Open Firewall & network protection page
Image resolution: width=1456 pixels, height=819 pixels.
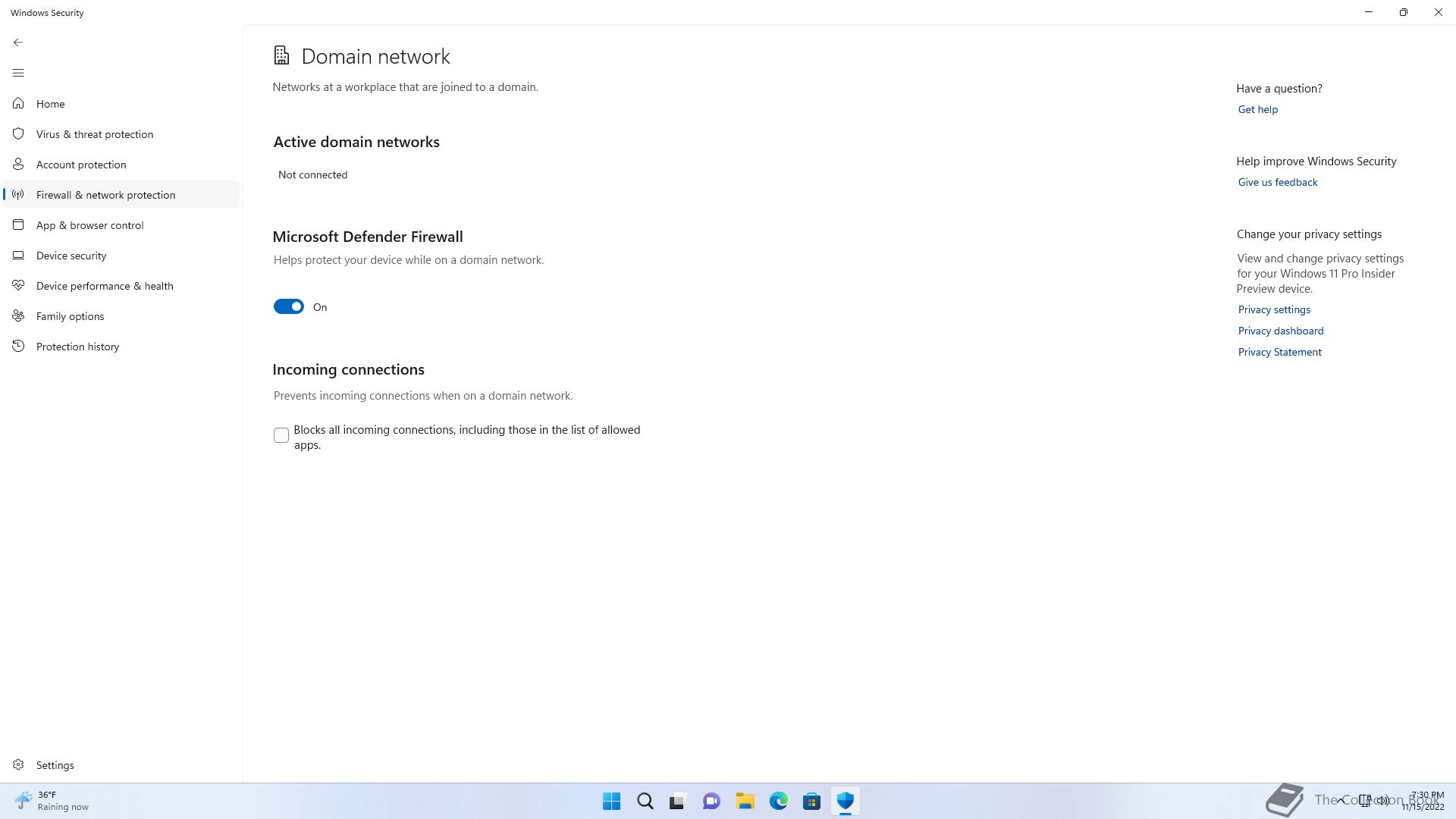pos(121,194)
